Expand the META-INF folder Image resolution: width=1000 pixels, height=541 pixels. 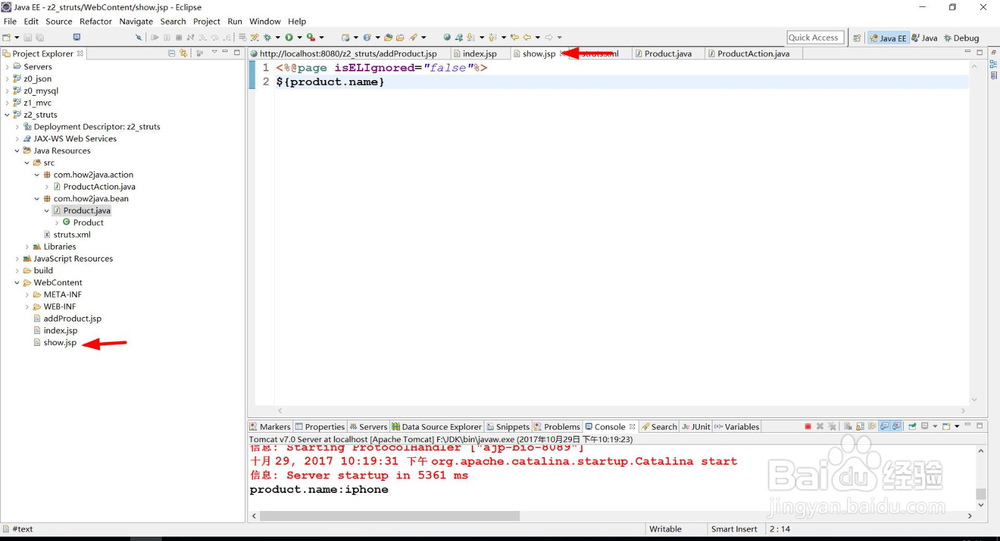tap(27, 295)
